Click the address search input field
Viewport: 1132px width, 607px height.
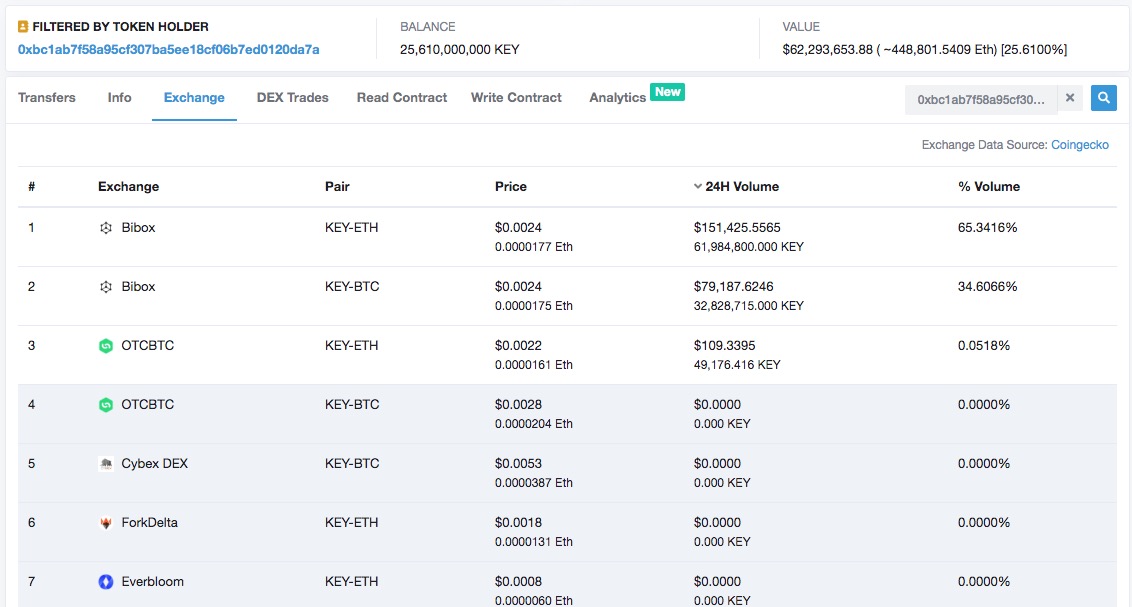[981, 99]
